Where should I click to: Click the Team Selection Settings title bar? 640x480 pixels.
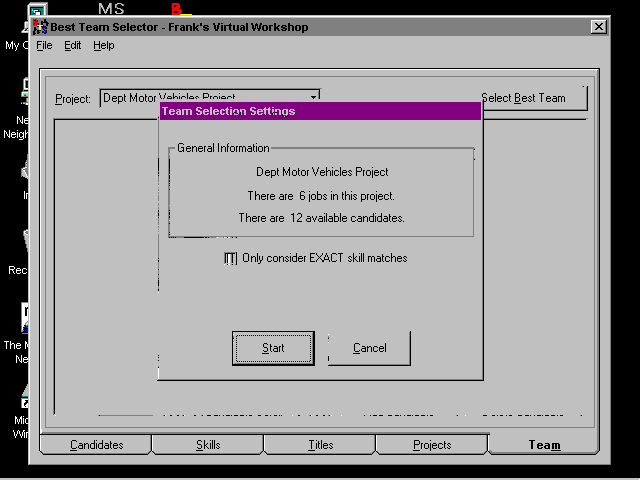click(320, 112)
